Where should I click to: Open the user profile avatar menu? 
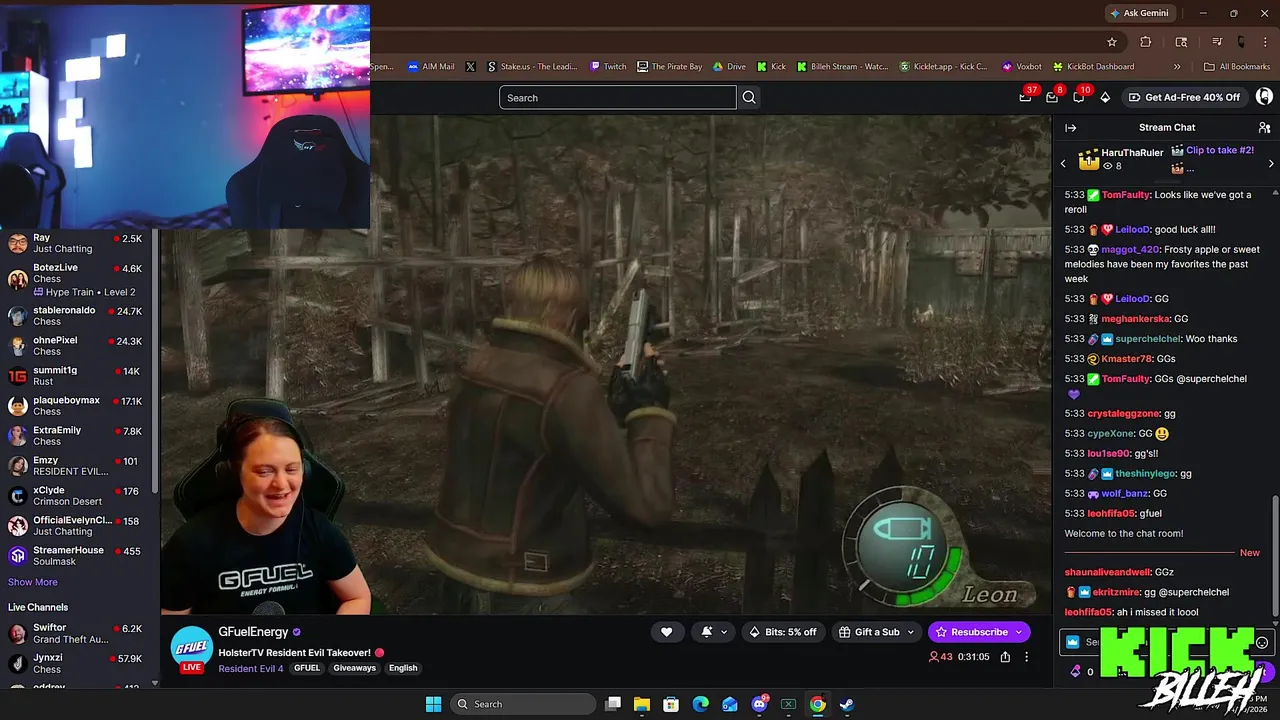1264,97
